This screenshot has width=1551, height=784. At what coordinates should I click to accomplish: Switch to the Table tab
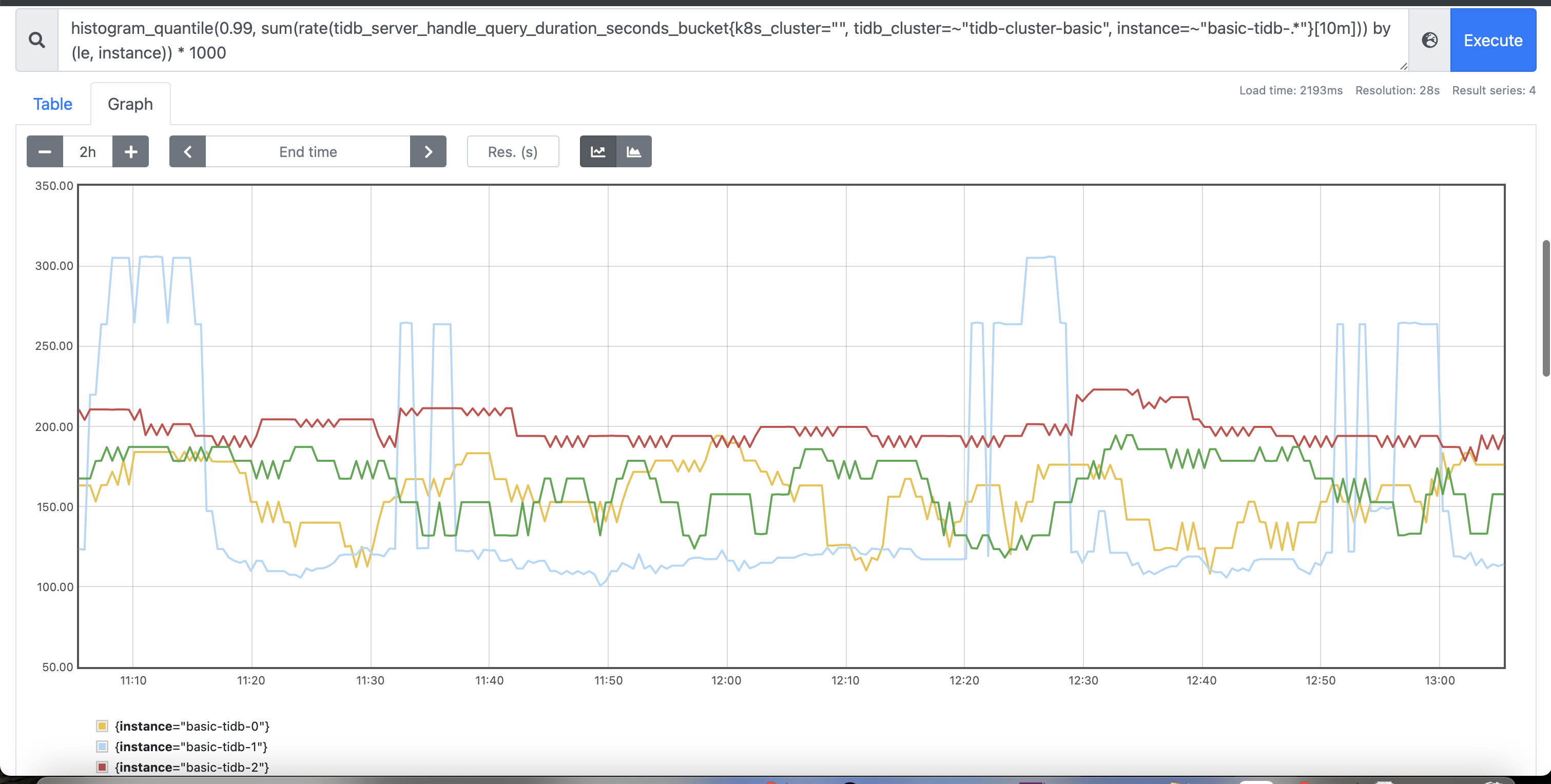[52, 104]
